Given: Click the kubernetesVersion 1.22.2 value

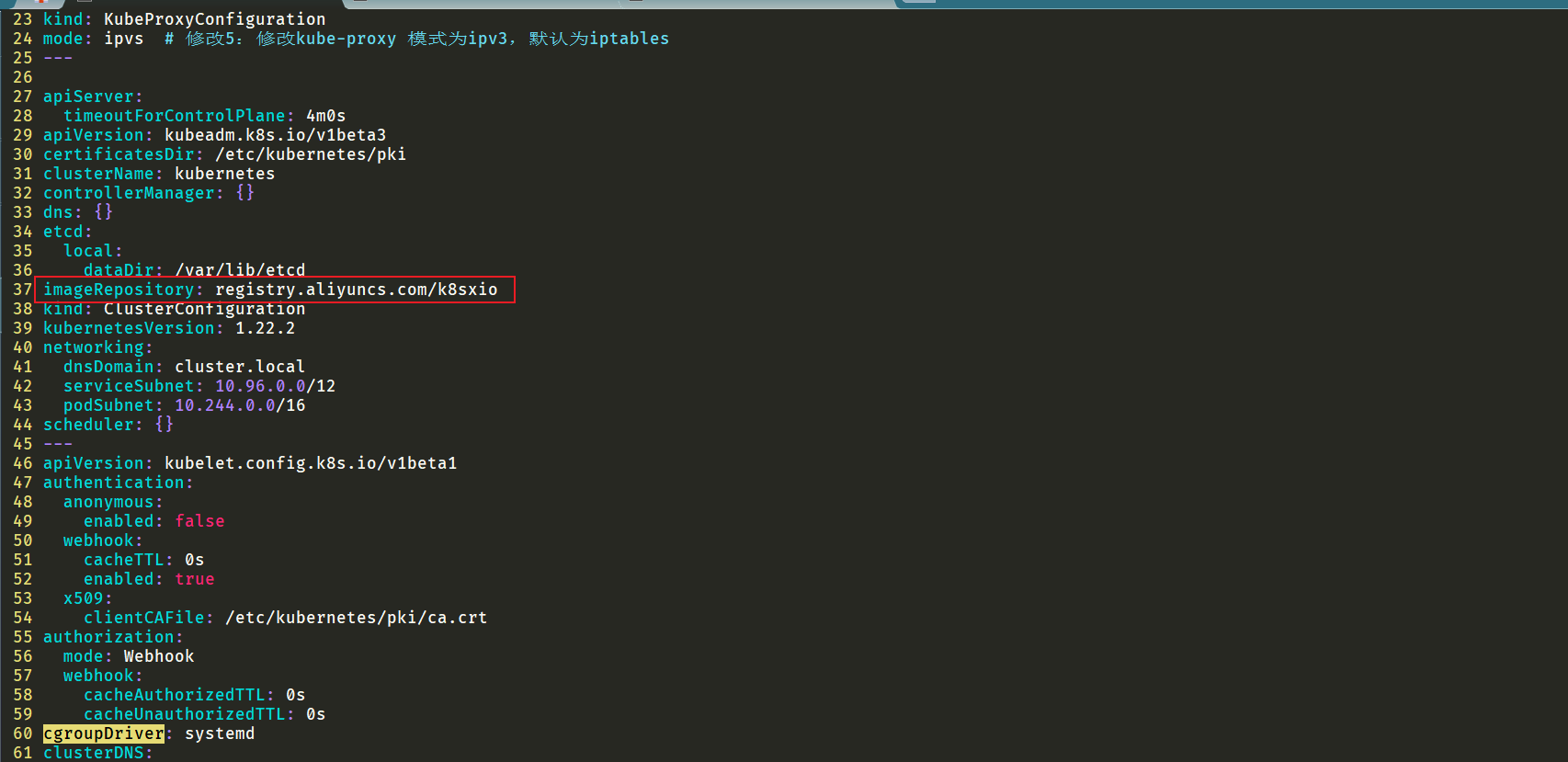Looking at the screenshot, I should pos(266,328).
